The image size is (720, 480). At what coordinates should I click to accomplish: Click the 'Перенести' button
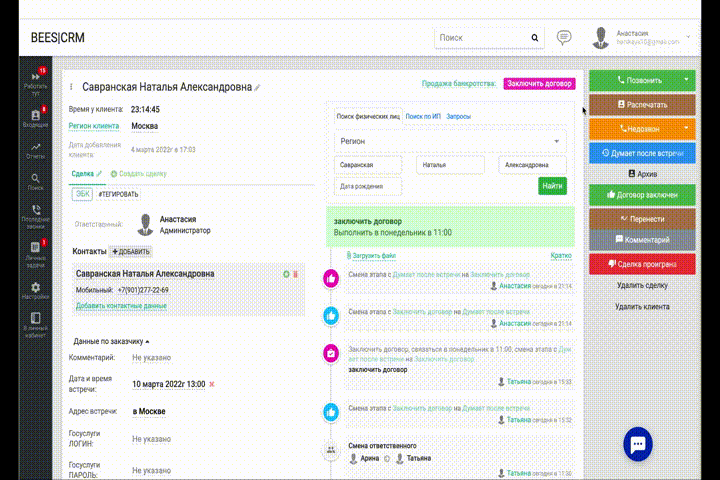[x=642, y=219]
